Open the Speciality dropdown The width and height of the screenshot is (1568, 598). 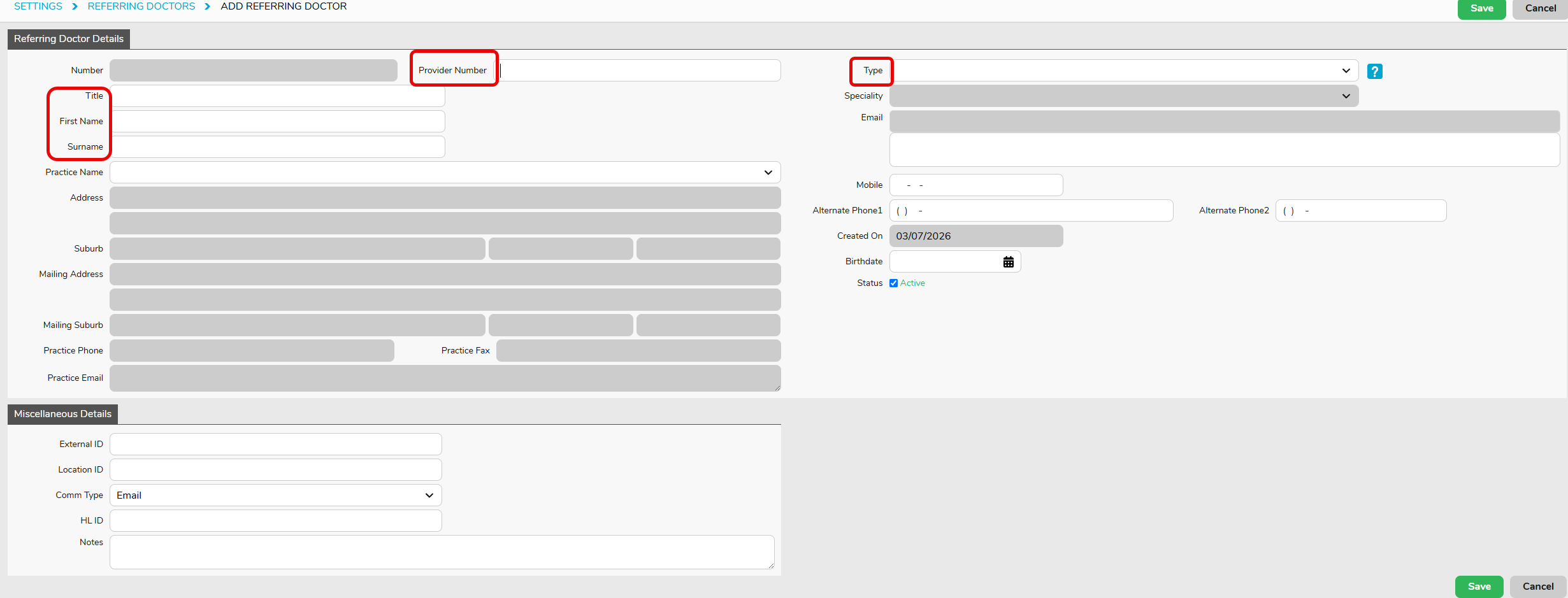[x=1123, y=96]
